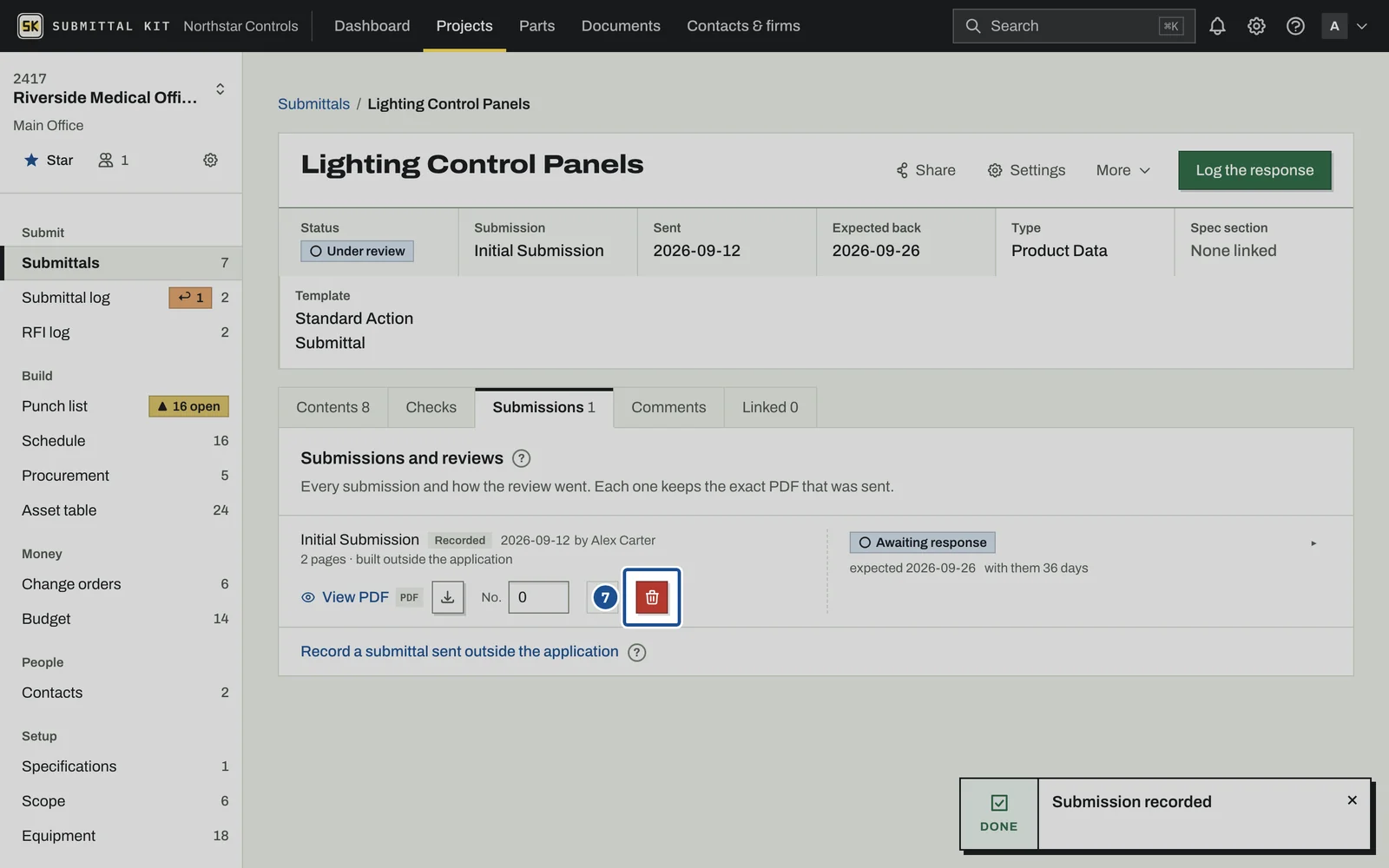Open Punch list in sidebar
The width and height of the screenshot is (1389, 868).
[122, 406]
